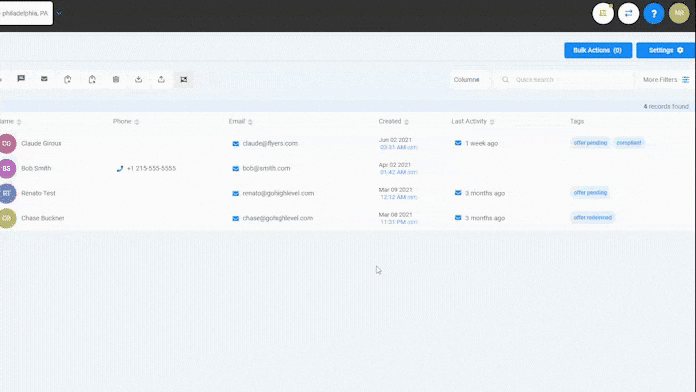Click the upload-arrow export toolbar icon
The height and width of the screenshot is (392, 696).
[161, 79]
